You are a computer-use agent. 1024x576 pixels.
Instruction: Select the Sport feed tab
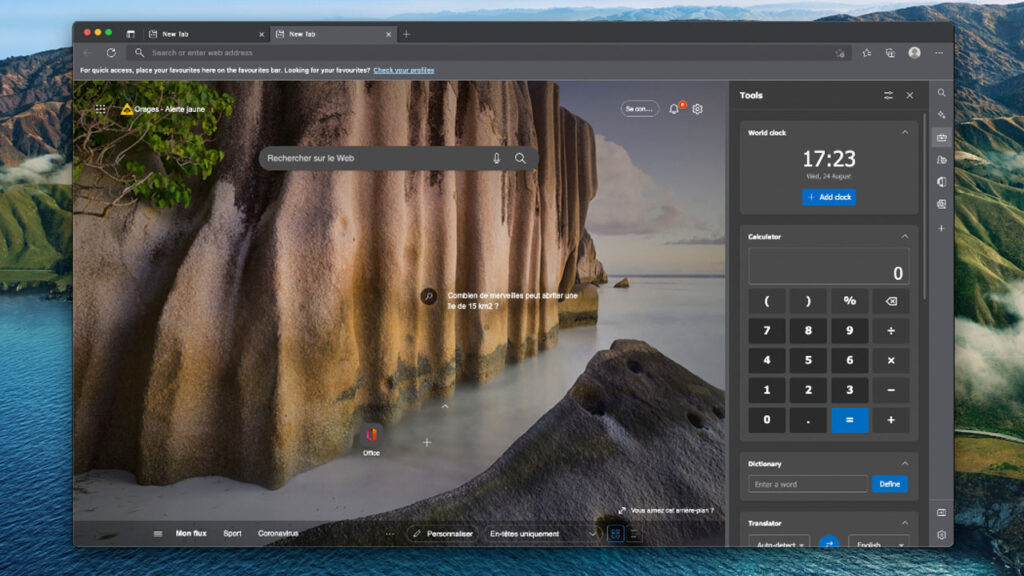pyautogui.click(x=232, y=533)
